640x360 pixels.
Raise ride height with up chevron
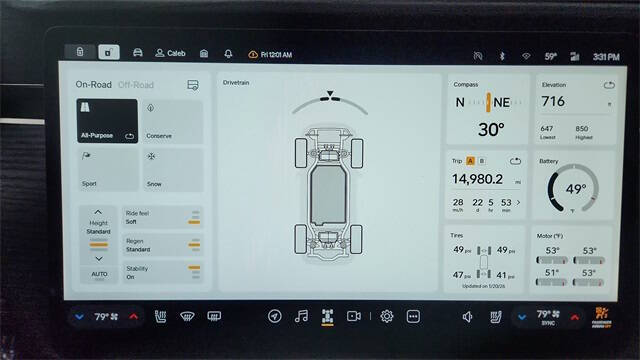[98, 212]
